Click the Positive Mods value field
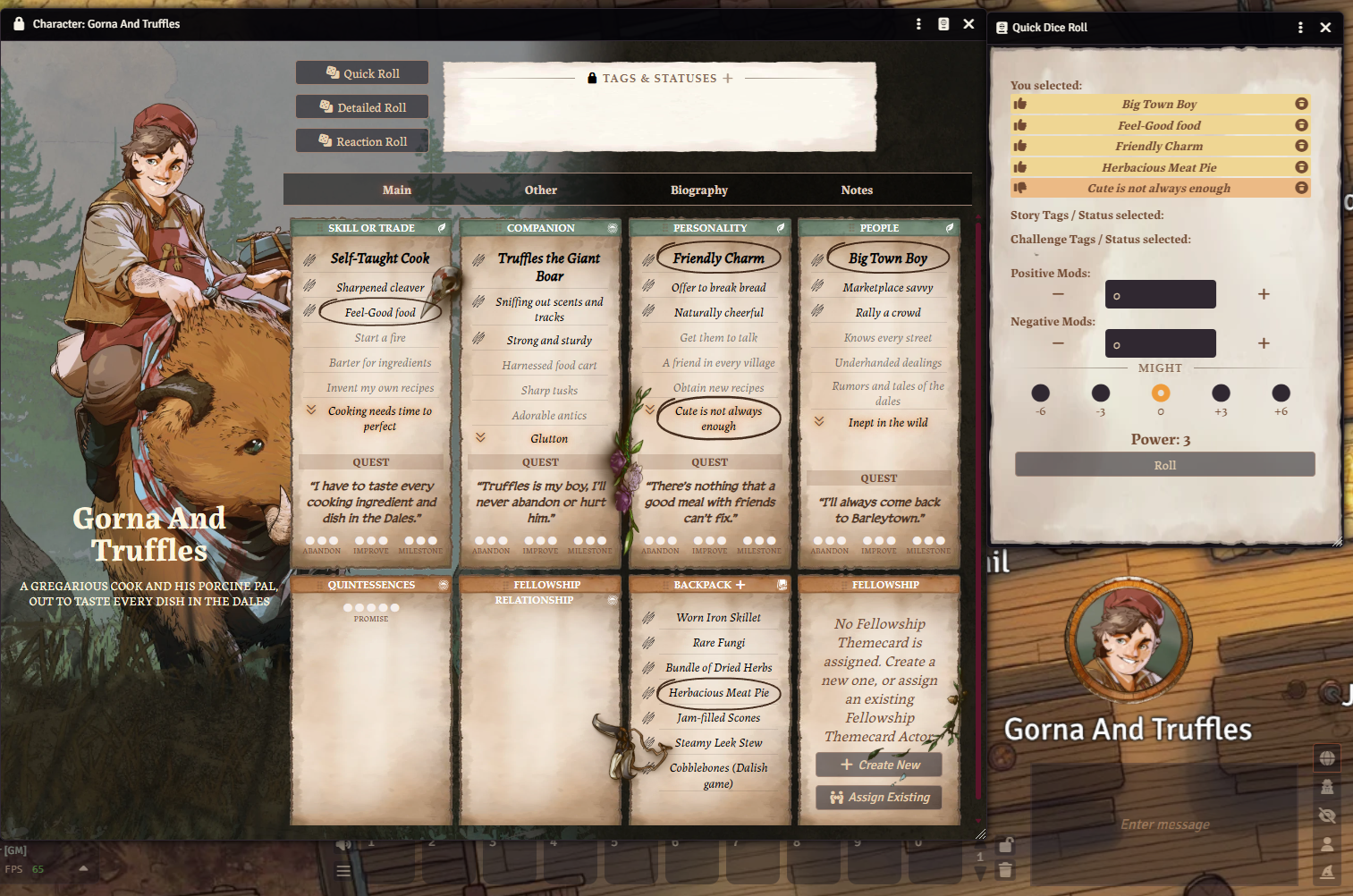Image resolution: width=1353 pixels, height=896 pixels. (1160, 294)
